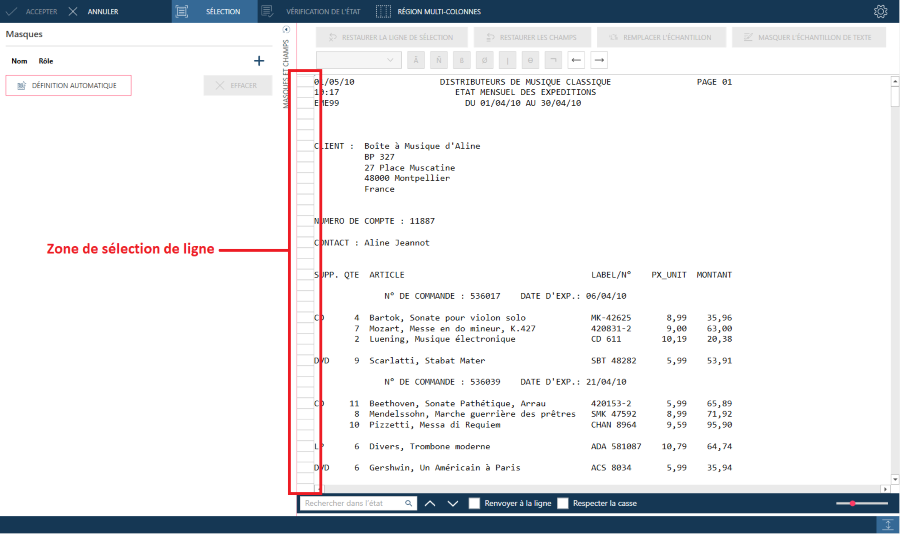Open the empty mask dropdown

(x=359, y=60)
